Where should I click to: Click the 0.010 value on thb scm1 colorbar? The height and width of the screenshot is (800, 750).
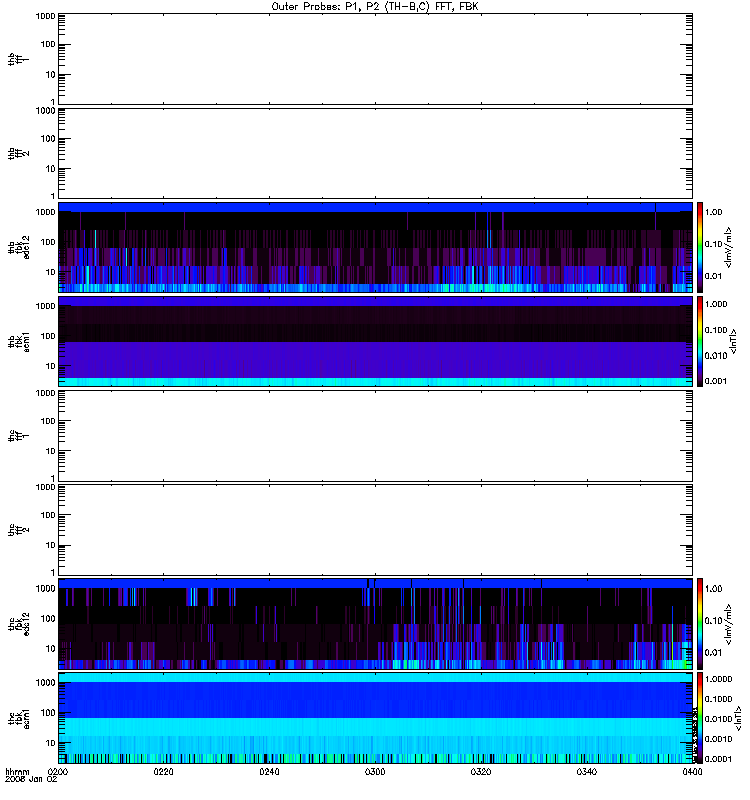716,356
